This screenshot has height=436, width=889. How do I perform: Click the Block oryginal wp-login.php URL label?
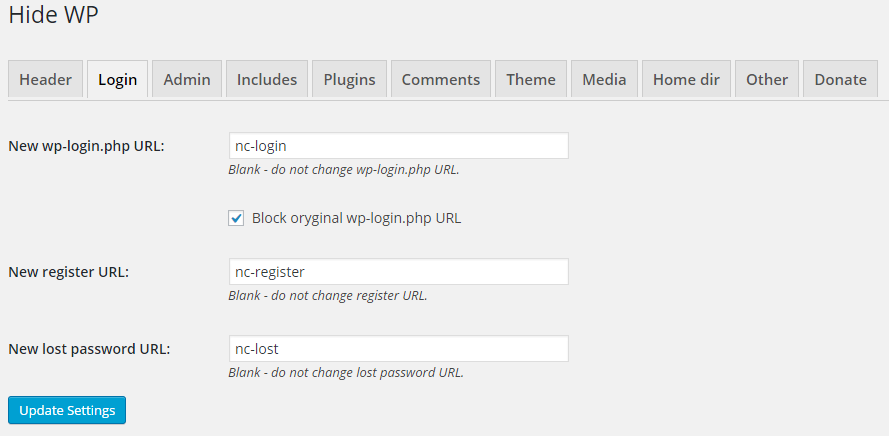[356, 218]
